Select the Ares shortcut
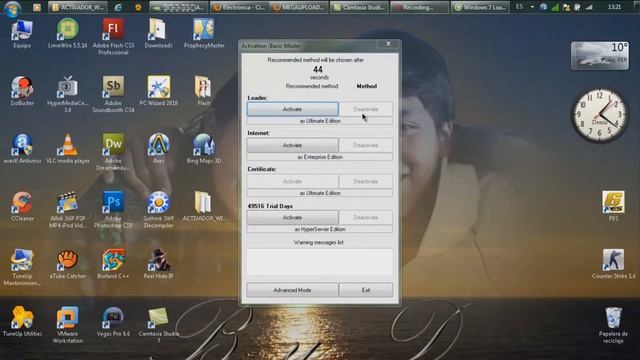This screenshot has height=360, width=640. [158, 149]
